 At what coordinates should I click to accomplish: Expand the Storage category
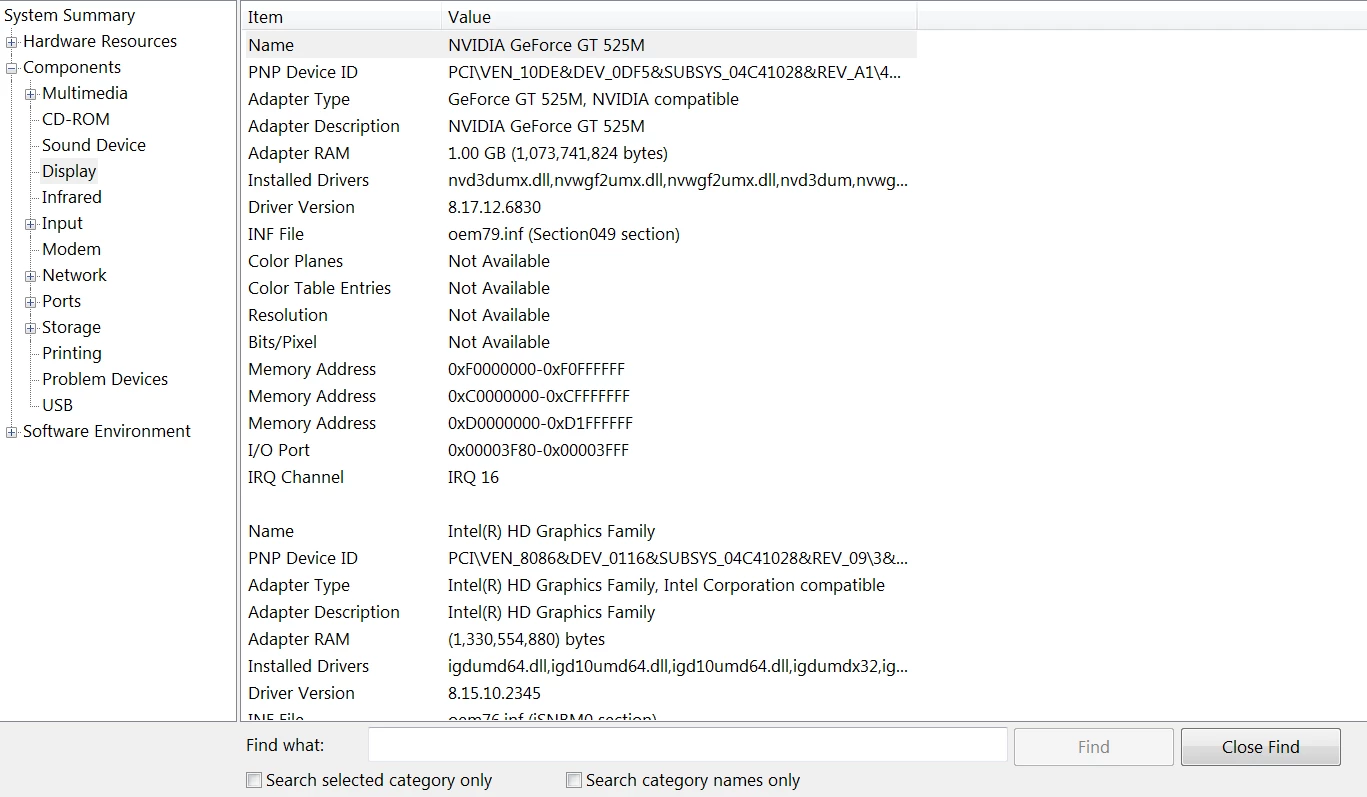click(31, 328)
